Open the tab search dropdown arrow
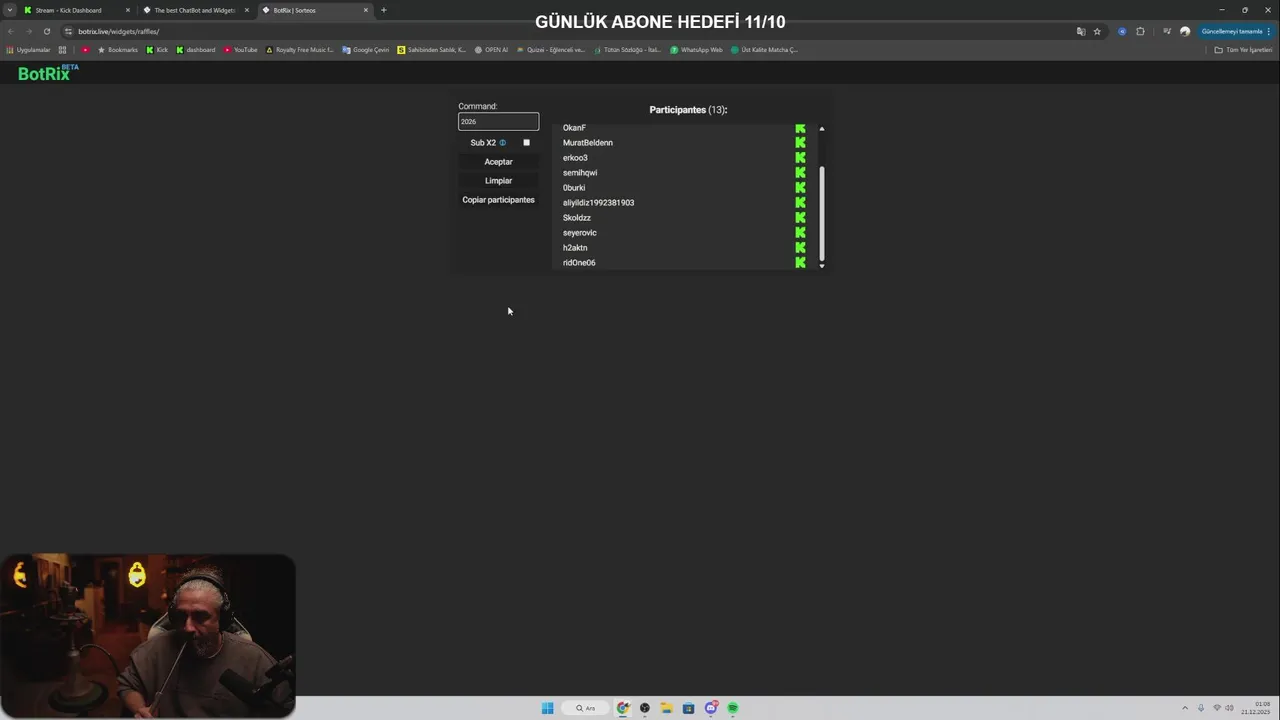The image size is (1280, 720). click(x=9, y=10)
